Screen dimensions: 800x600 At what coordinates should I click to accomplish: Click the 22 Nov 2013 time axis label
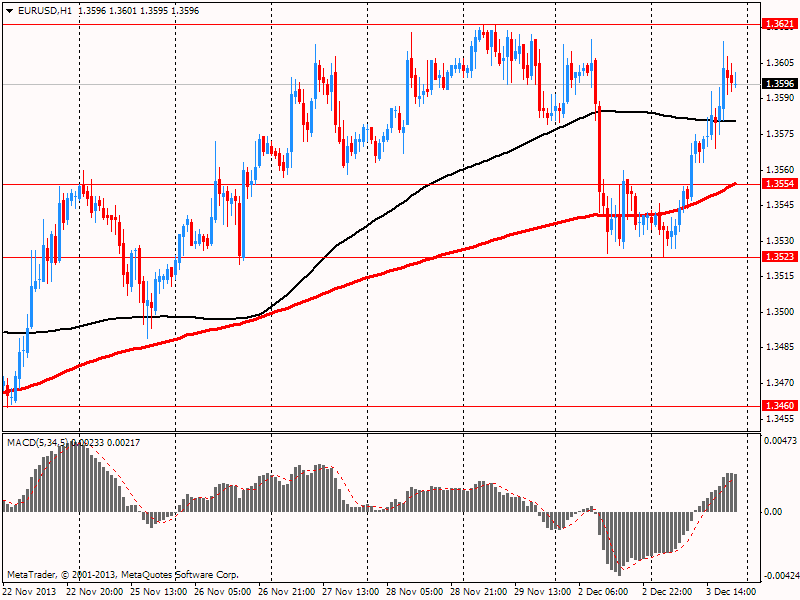coord(29,591)
